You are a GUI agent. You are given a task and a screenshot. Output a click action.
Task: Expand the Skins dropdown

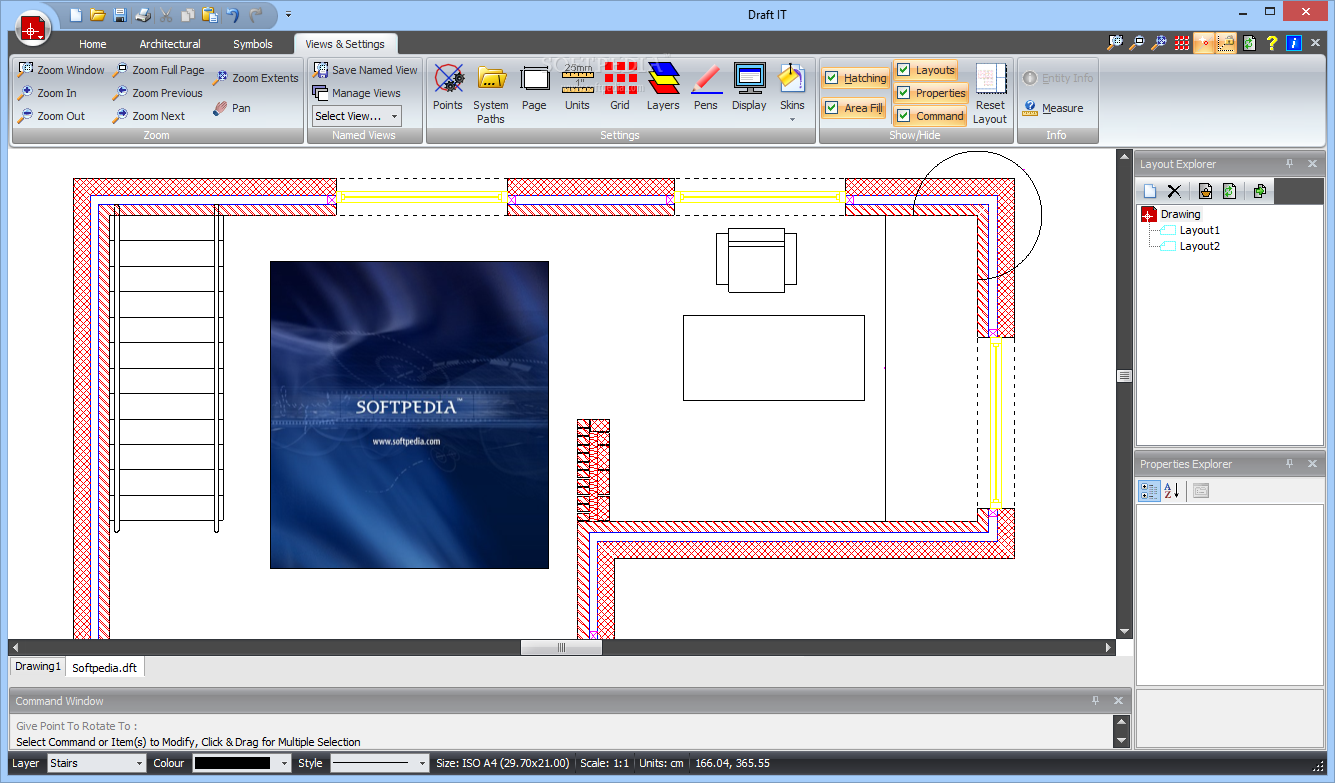[792, 120]
